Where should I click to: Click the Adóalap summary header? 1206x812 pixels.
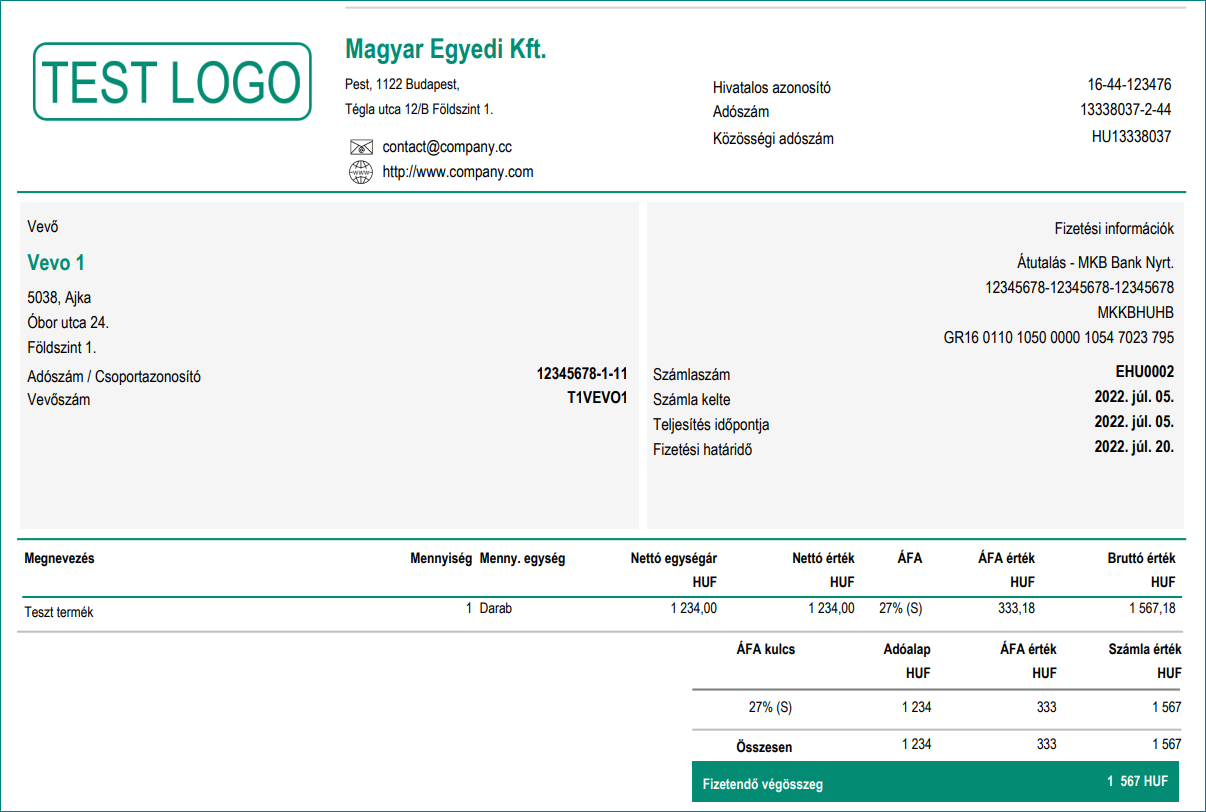tap(907, 649)
